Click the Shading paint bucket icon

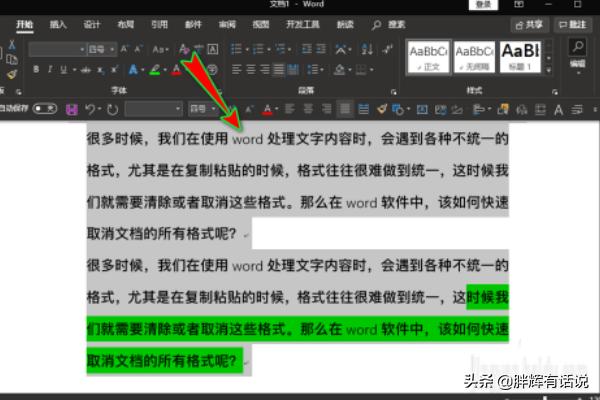tap(339, 70)
